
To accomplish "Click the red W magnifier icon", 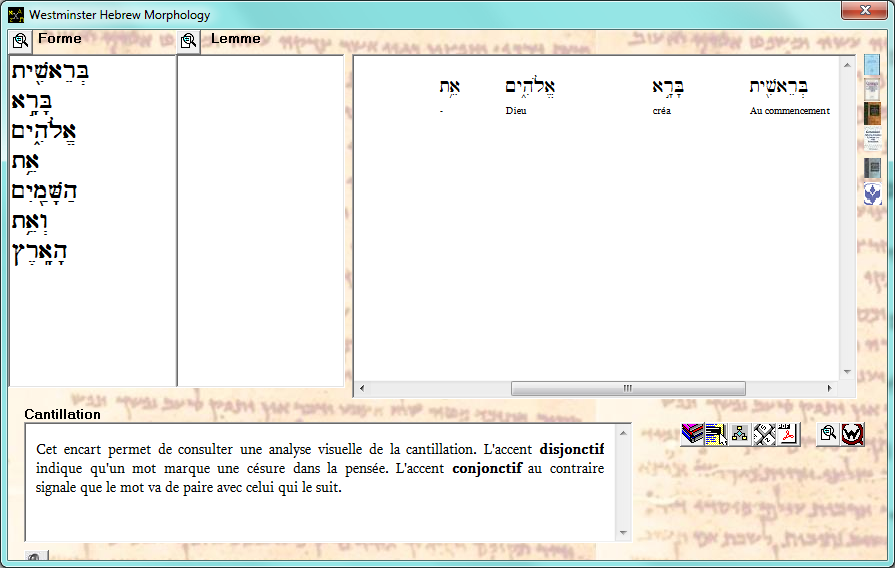I will point(852,434).
